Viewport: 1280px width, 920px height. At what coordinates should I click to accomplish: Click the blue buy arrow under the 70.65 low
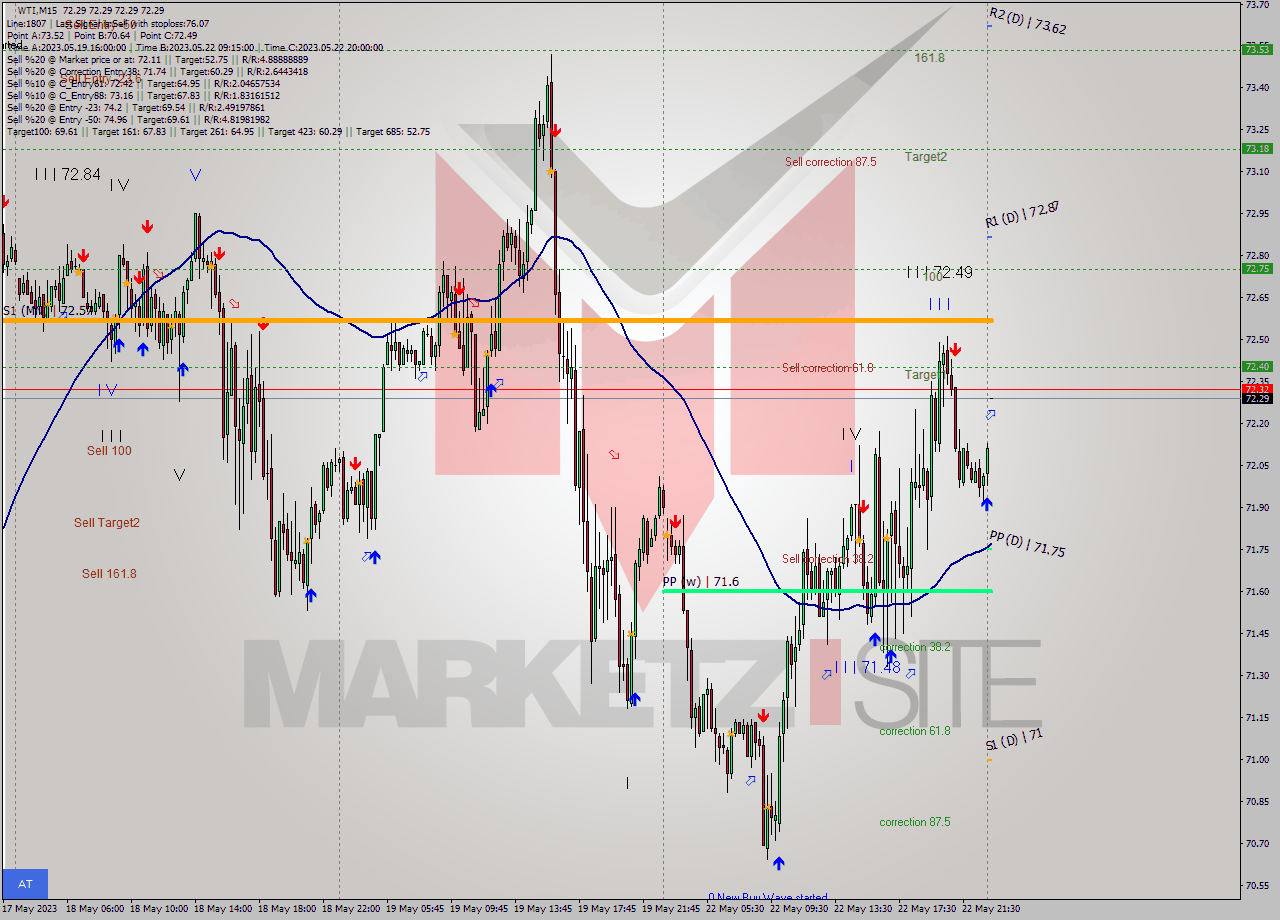click(x=778, y=863)
